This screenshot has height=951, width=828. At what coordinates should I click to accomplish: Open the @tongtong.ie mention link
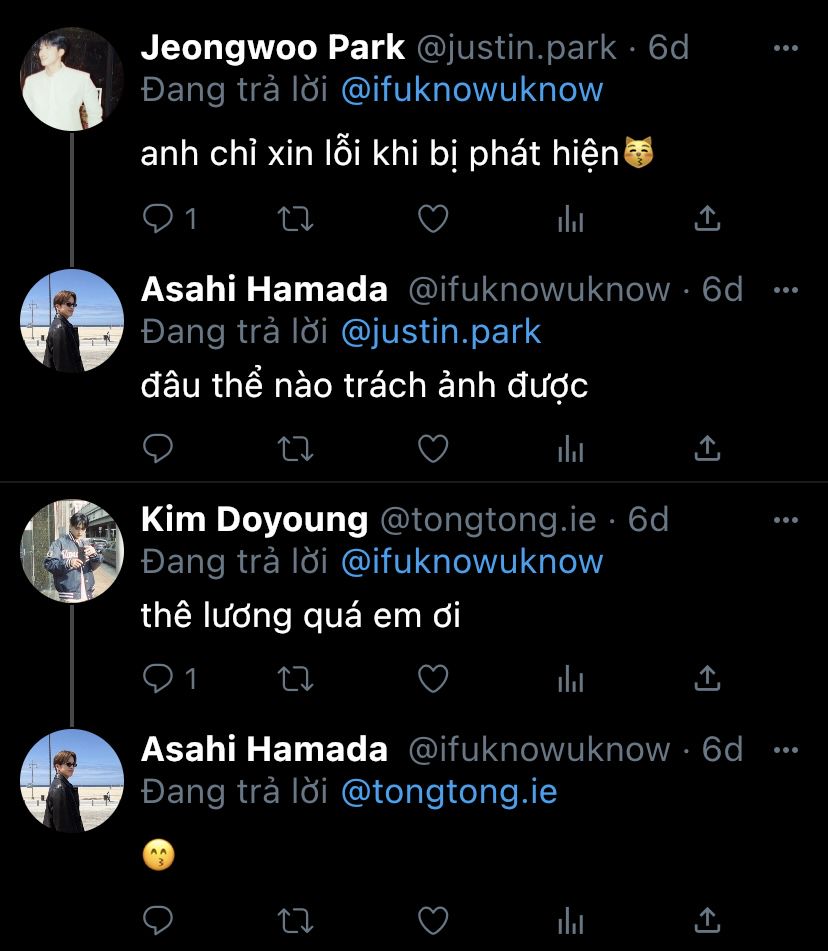[x=449, y=792]
